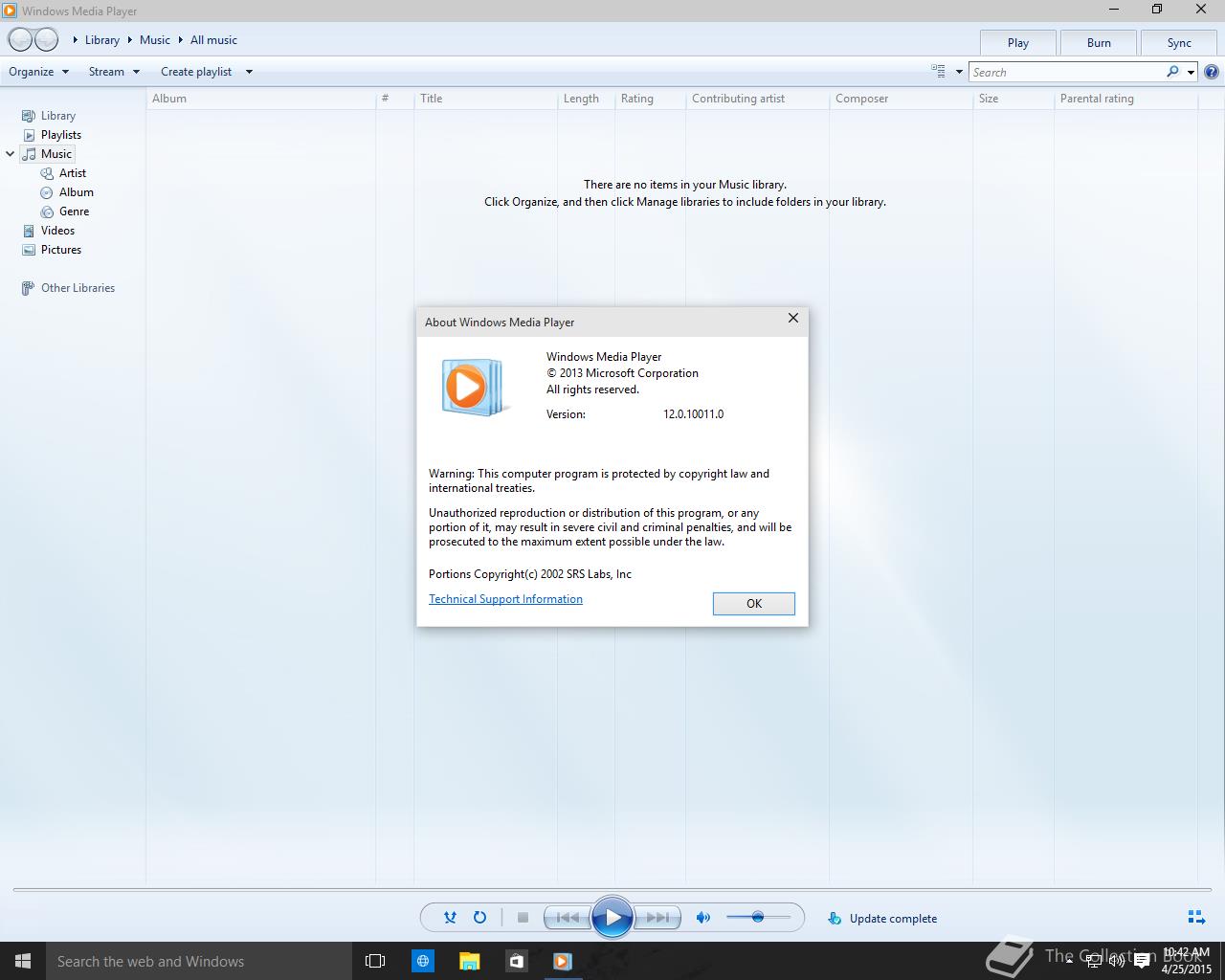Viewport: 1225px width, 980px height.
Task: Start playback with the Play button
Action: (x=612, y=918)
